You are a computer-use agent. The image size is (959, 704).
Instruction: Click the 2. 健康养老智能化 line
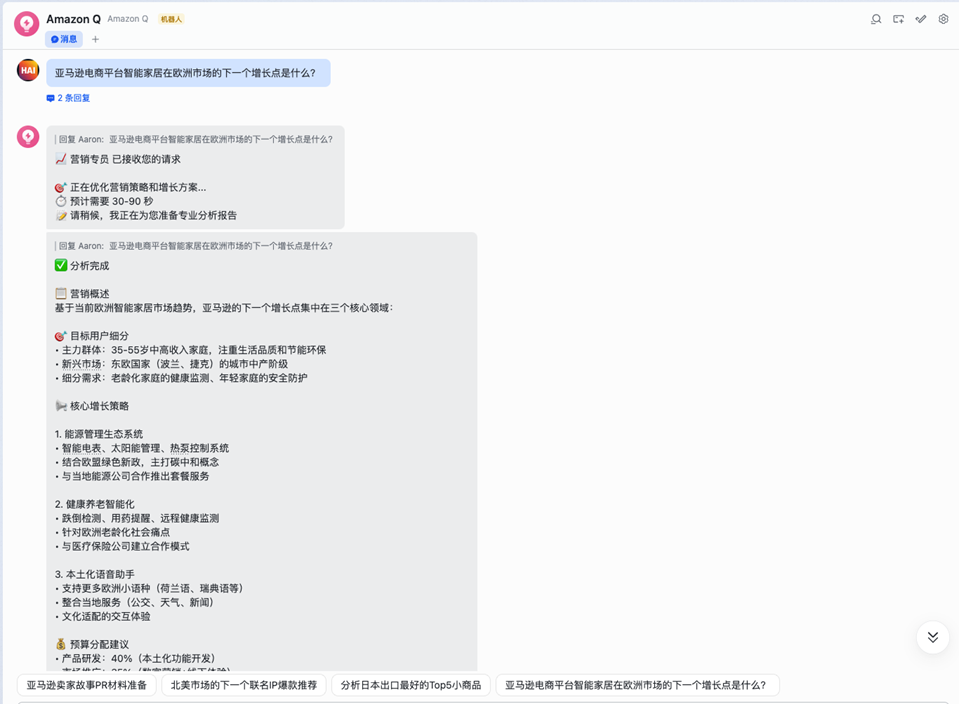tap(94, 504)
